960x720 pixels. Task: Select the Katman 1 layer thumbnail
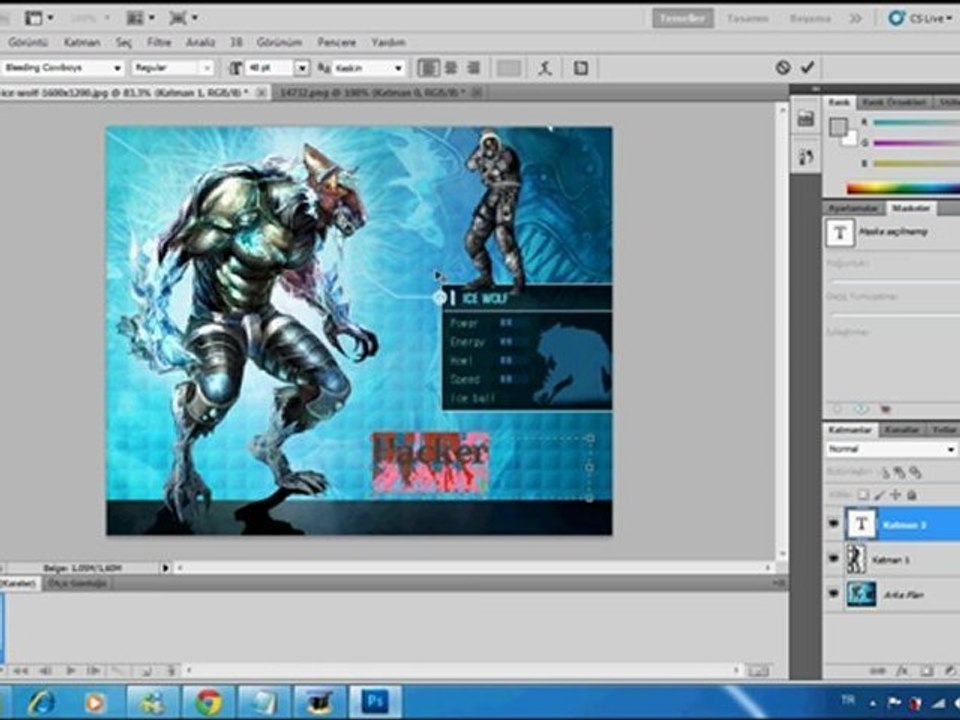click(856, 560)
